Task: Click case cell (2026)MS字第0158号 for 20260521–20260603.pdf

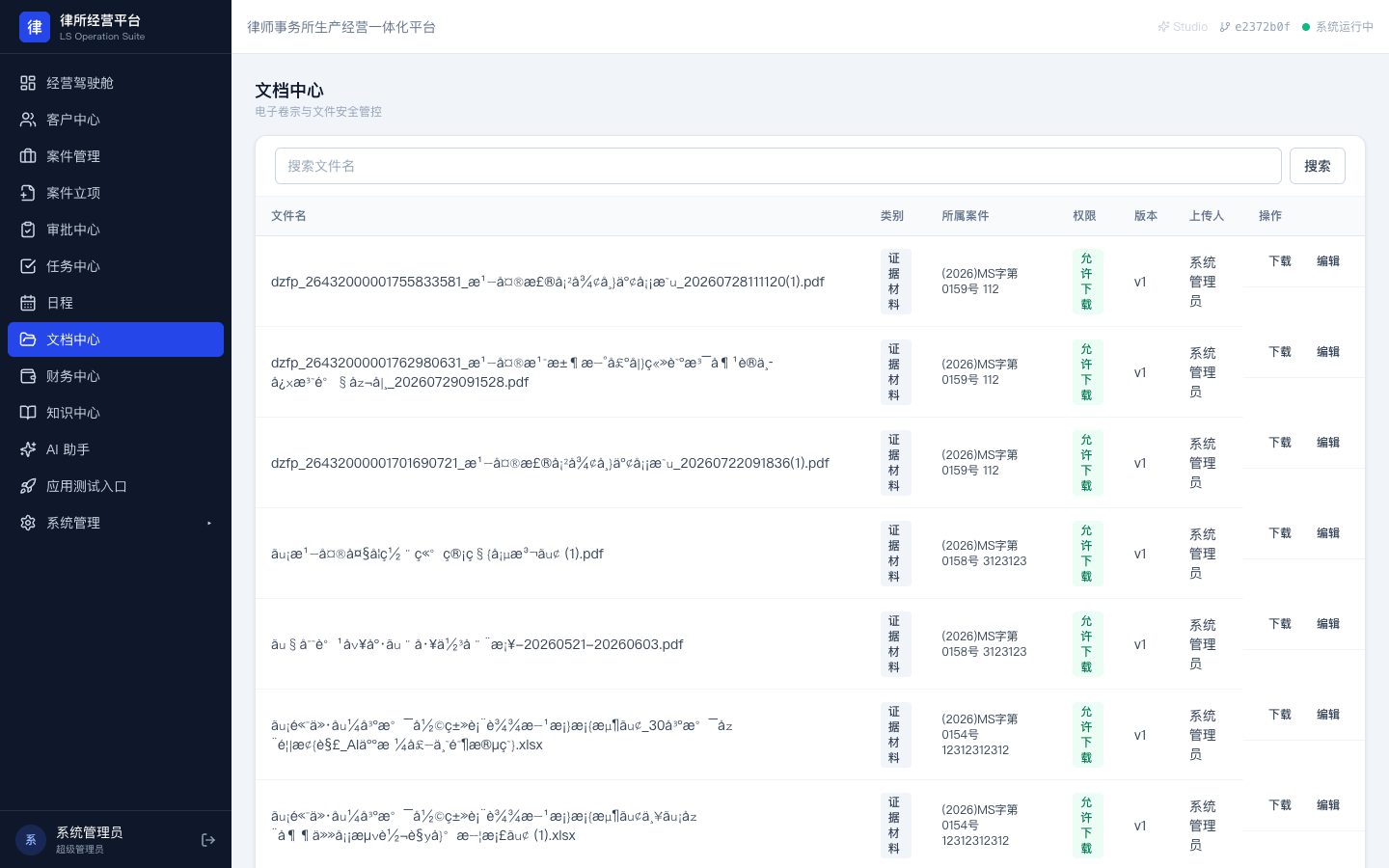Action: [x=984, y=644]
